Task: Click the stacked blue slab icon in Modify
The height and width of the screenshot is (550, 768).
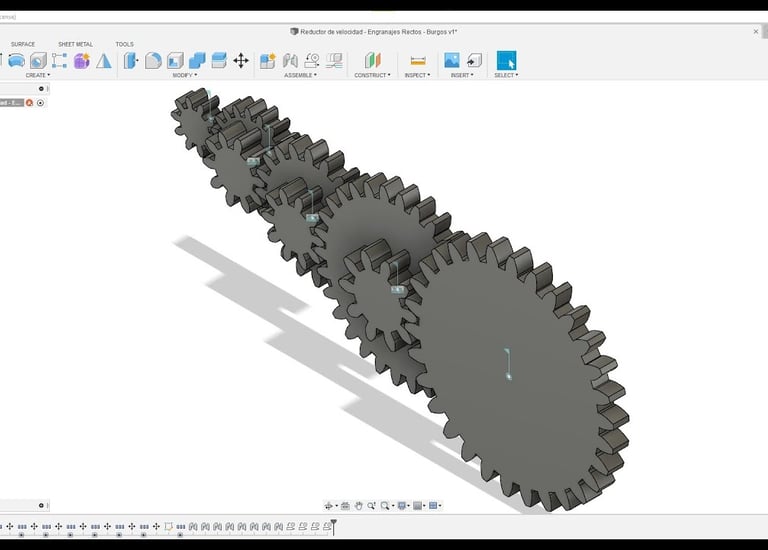Action: tap(218, 61)
